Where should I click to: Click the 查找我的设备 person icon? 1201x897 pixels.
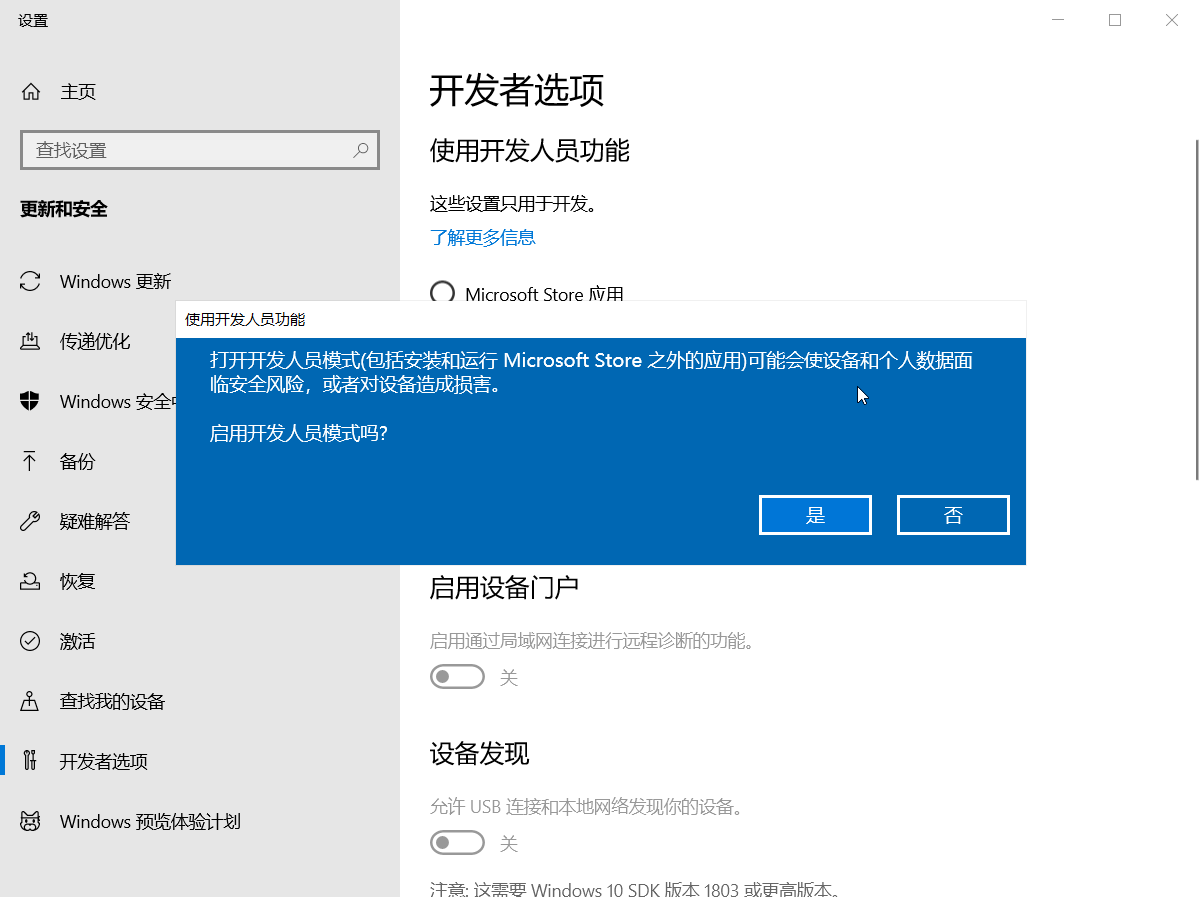tap(31, 701)
